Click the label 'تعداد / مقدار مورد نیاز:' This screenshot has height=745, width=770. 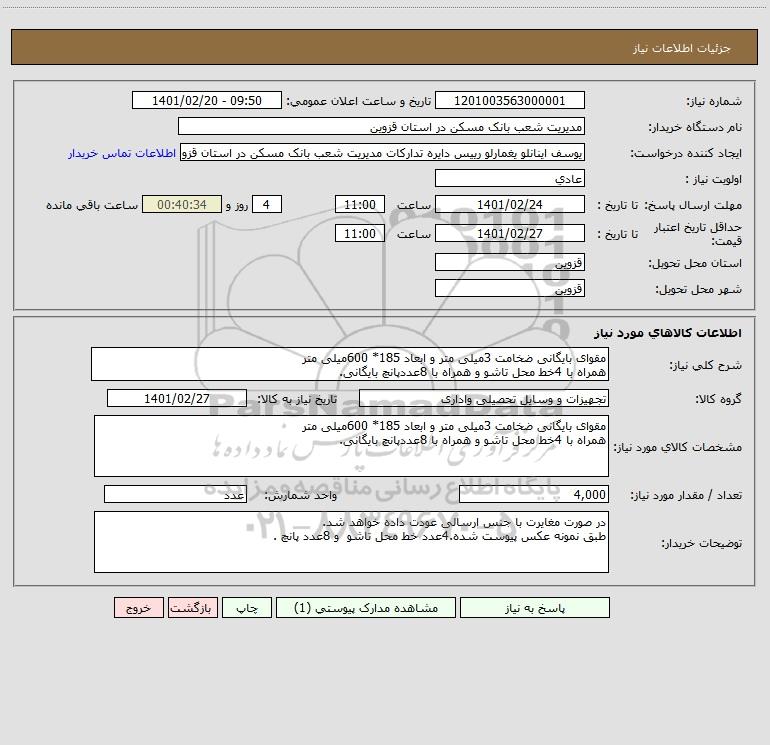tap(686, 496)
